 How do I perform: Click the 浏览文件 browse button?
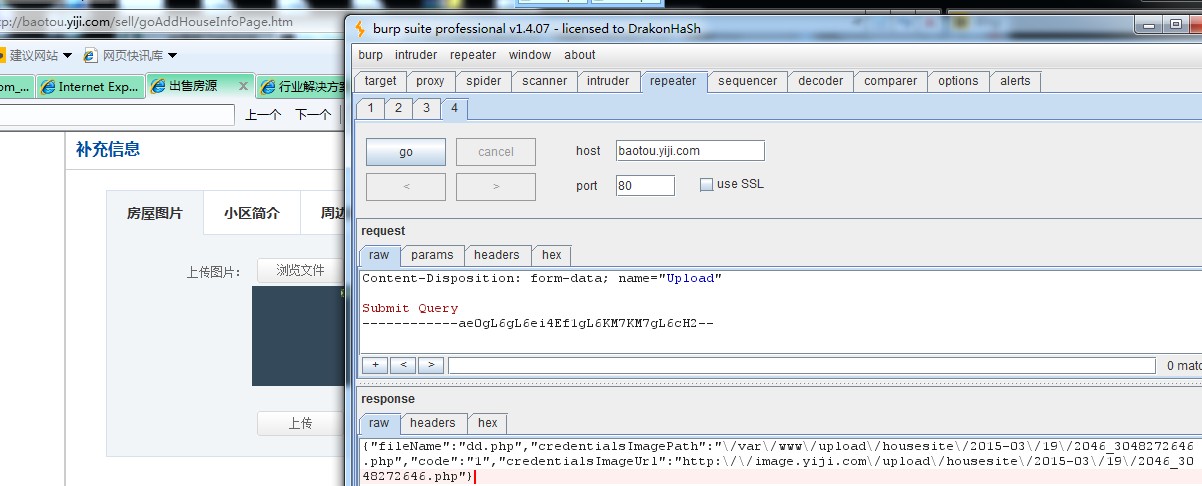click(x=300, y=270)
